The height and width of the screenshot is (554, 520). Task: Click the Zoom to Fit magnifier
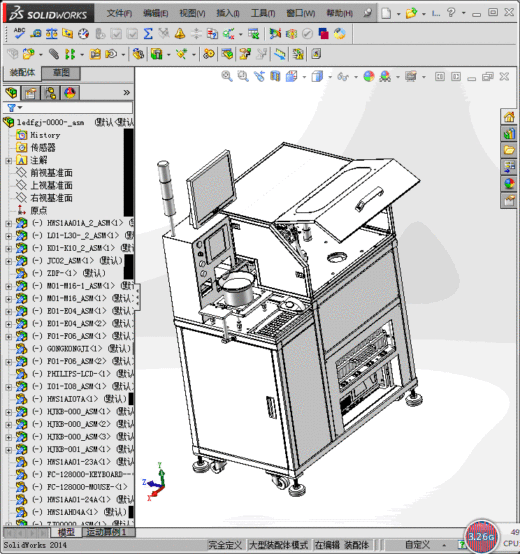[x=227, y=76]
